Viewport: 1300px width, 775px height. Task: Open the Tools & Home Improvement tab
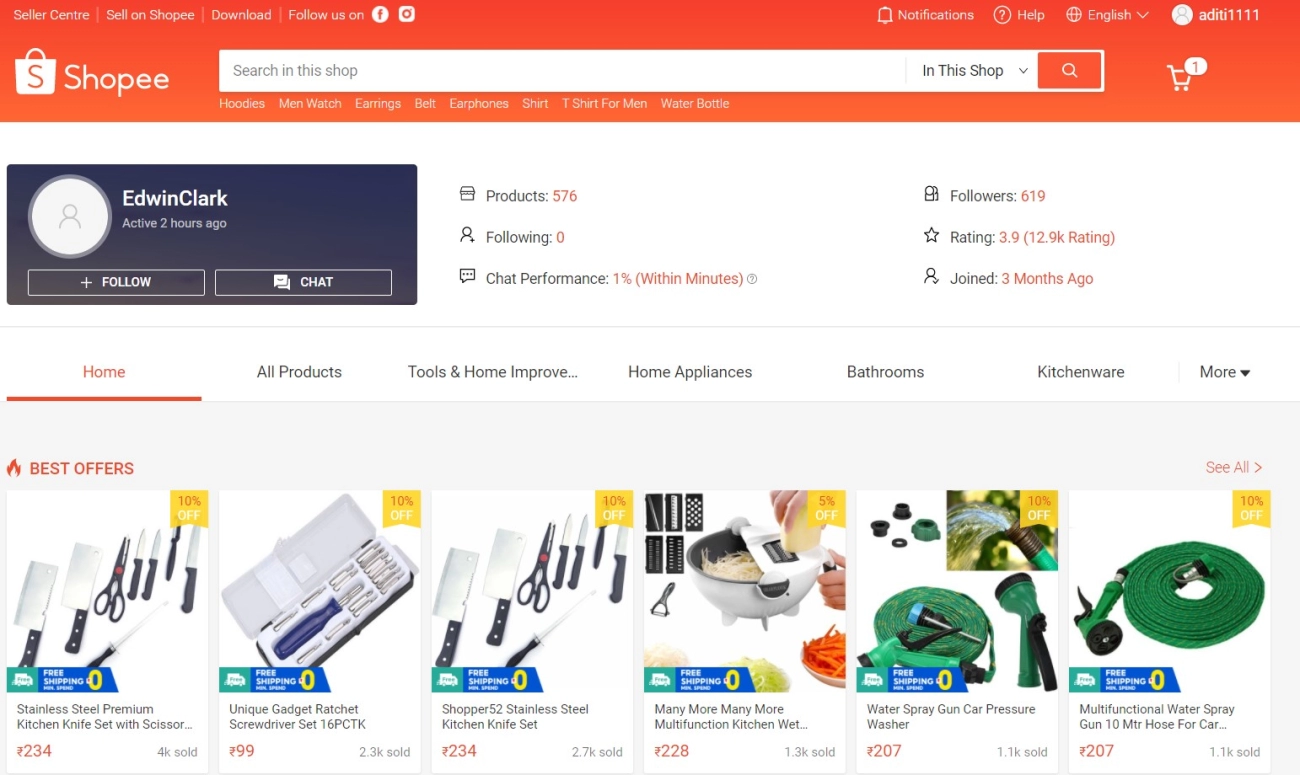click(493, 372)
